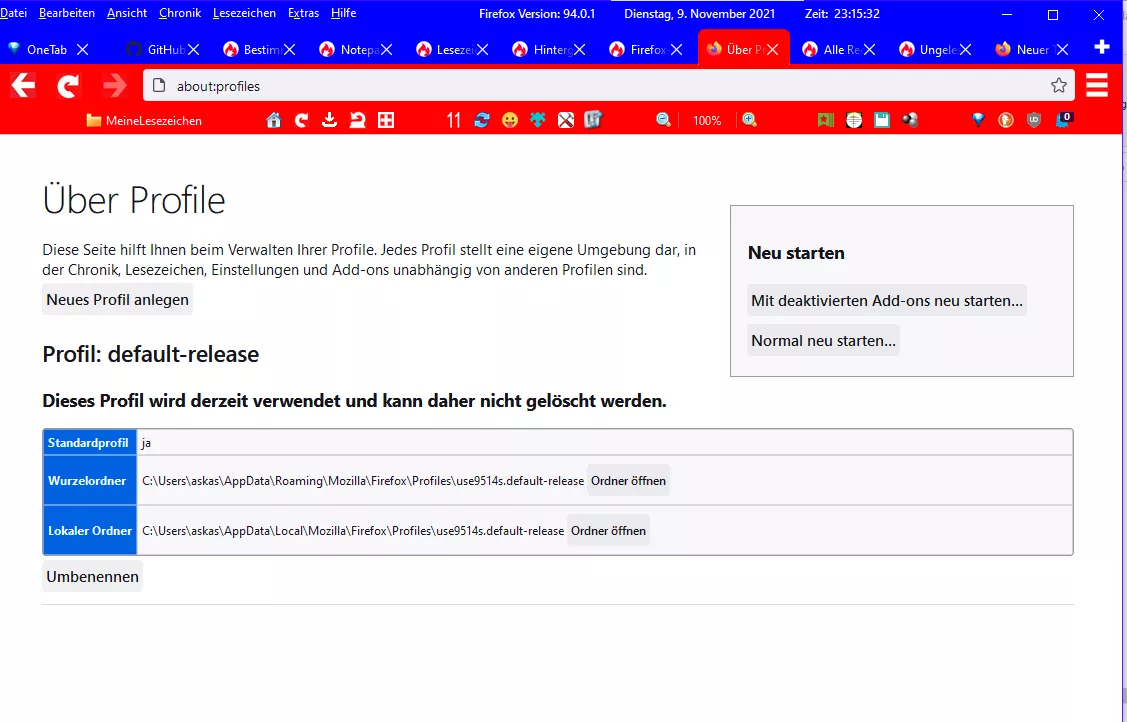
Task: Click the back arrow navigation button
Action: point(23,85)
